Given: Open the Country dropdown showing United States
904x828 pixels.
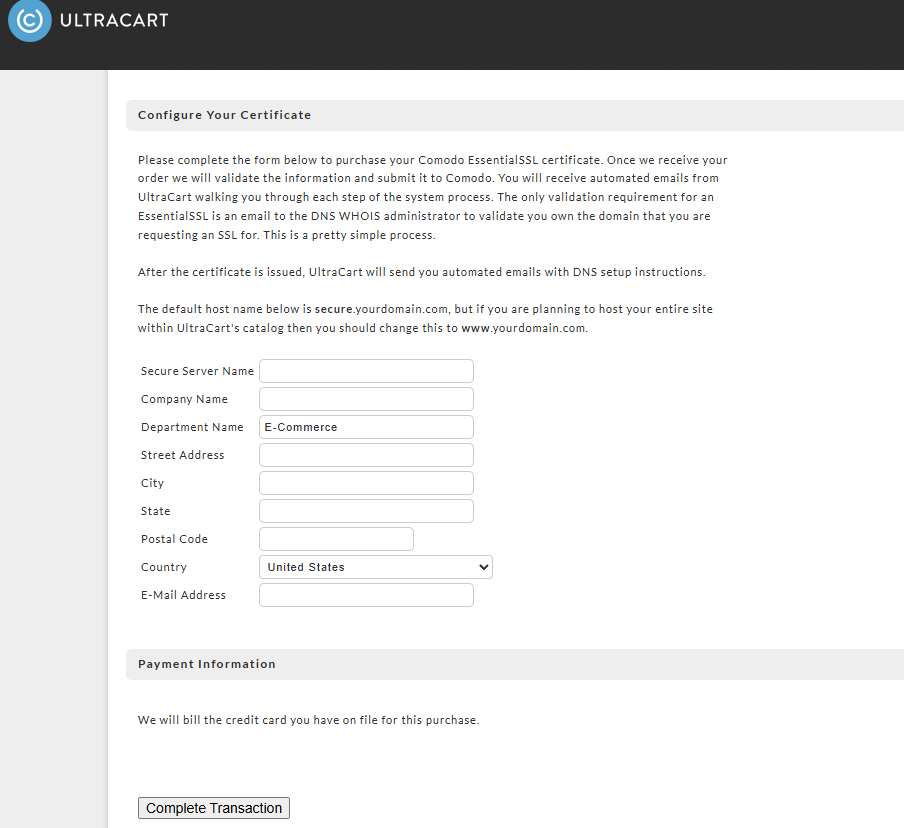Looking at the screenshot, I should click(x=376, y=567).
